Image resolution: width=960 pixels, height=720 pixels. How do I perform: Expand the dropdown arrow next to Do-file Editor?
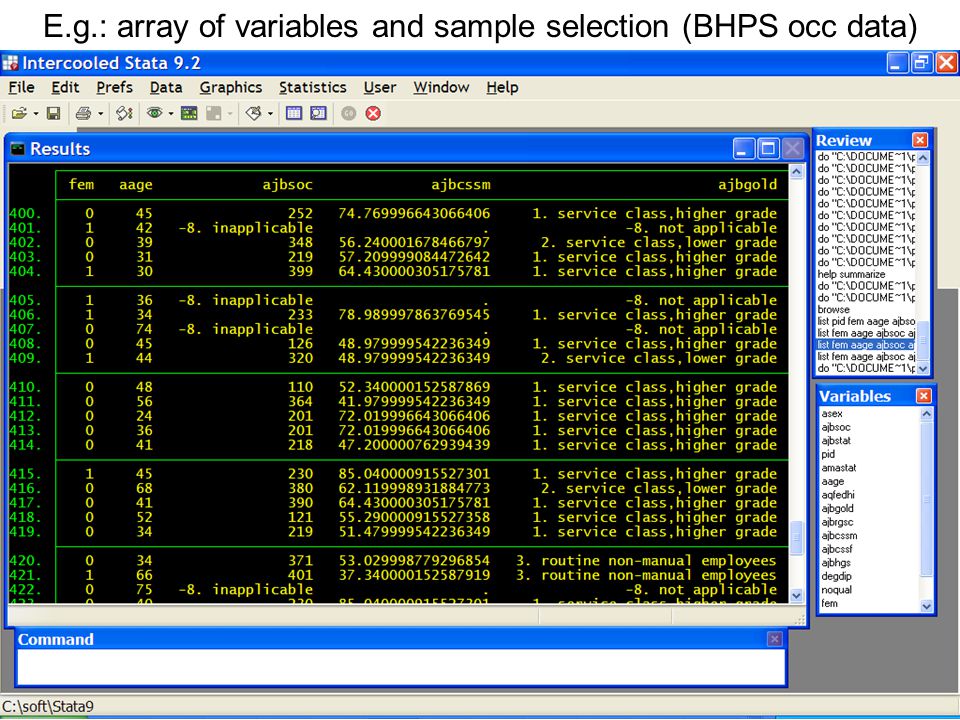tap(270, 114)
